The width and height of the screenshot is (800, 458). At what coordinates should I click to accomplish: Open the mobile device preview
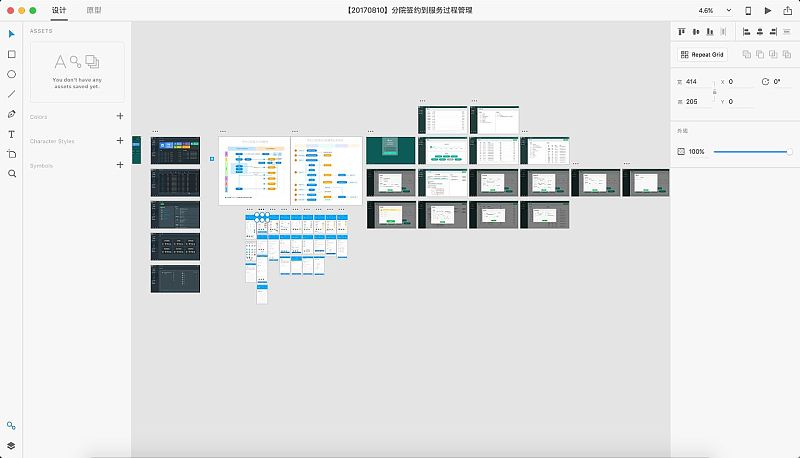click(x=748, y=11)
